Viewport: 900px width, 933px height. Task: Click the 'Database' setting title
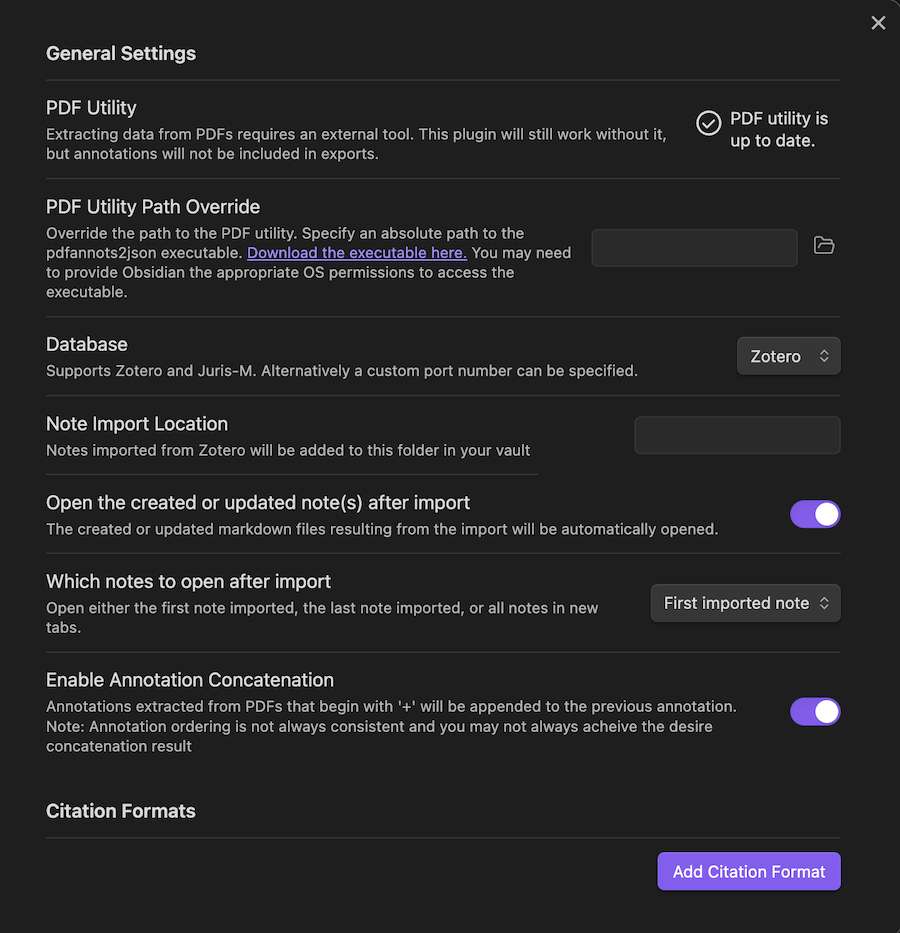point(87,345)
